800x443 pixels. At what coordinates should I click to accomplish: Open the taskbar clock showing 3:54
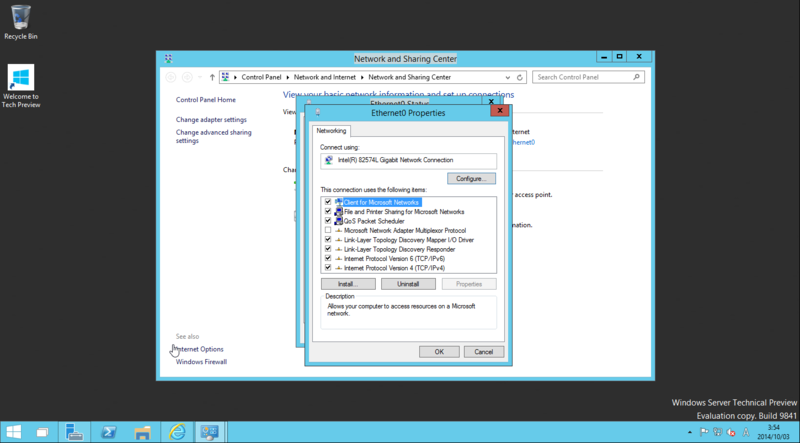(774, 432)
